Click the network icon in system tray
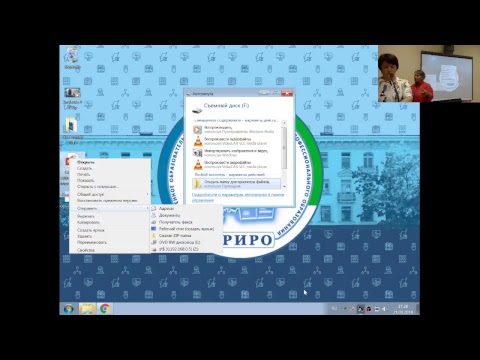 (x=377, y=309)
